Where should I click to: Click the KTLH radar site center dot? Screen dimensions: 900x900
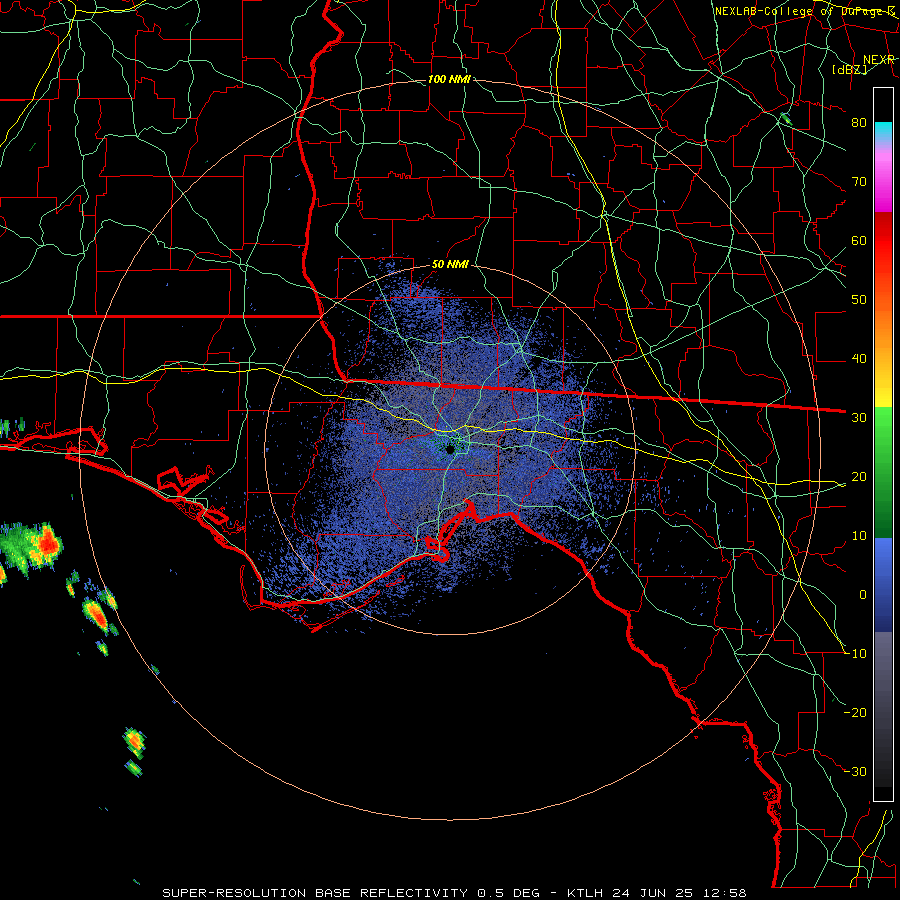click(451, 449)
